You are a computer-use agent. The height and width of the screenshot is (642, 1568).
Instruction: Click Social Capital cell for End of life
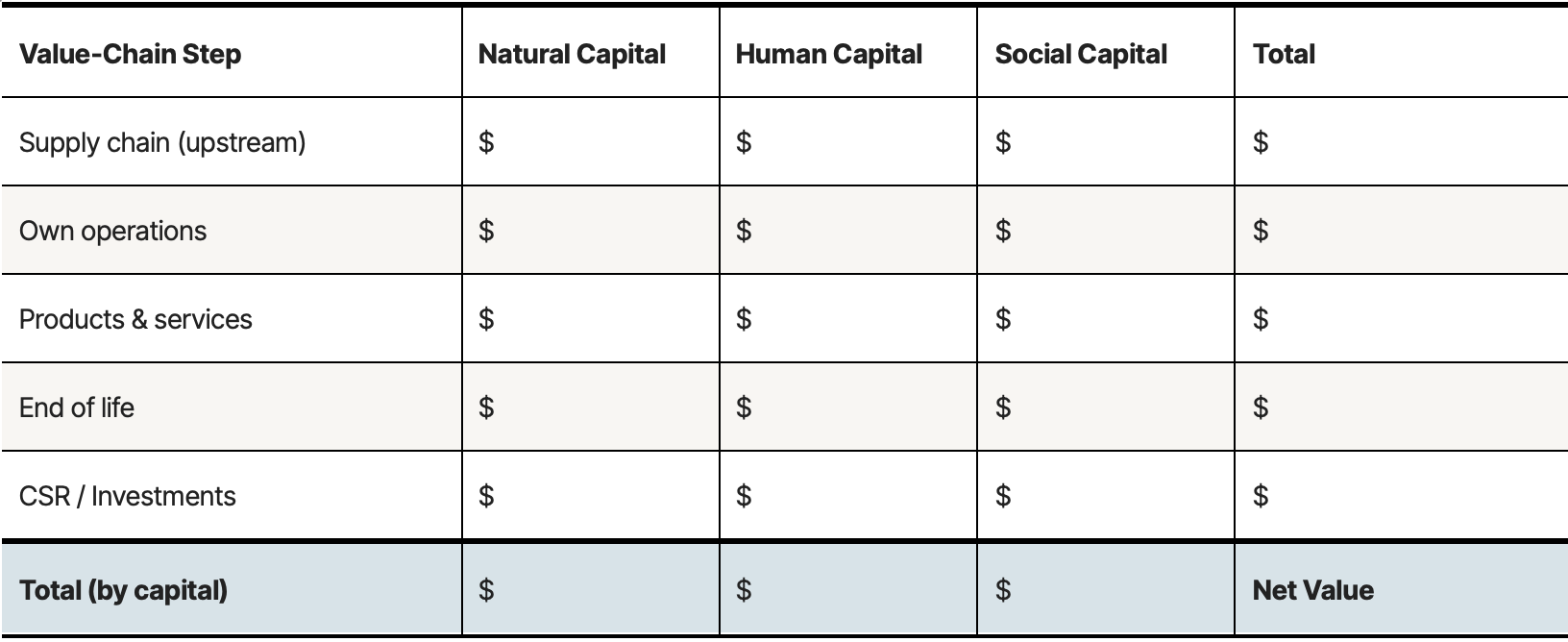[x=1105, y=407]
